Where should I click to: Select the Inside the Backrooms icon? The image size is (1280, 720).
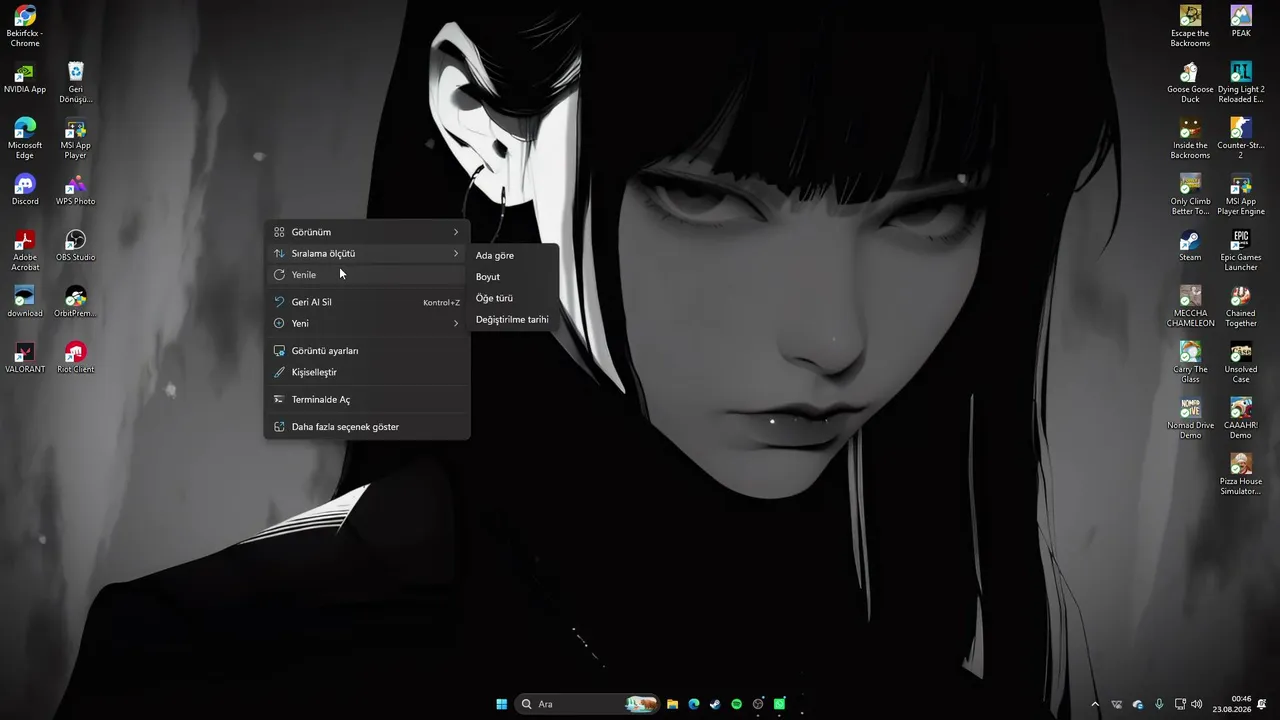click(x=1190, y=138)
